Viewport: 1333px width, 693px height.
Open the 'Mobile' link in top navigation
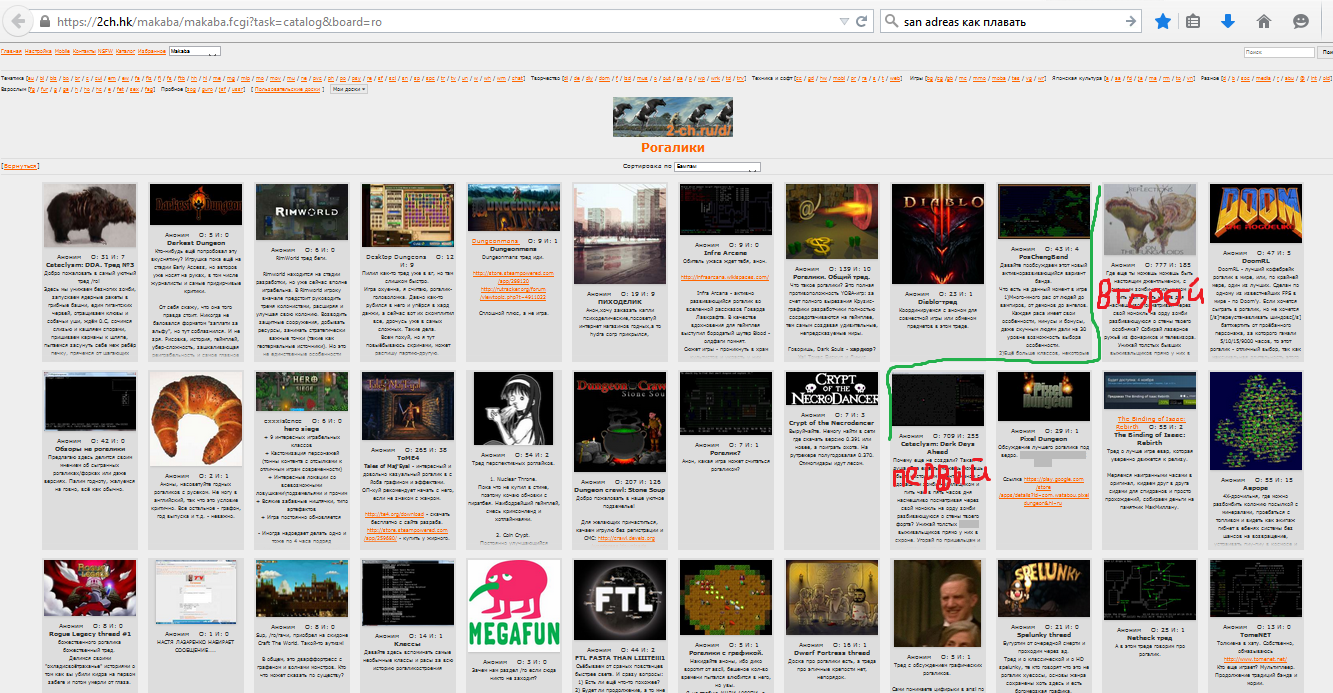point(63,51)
